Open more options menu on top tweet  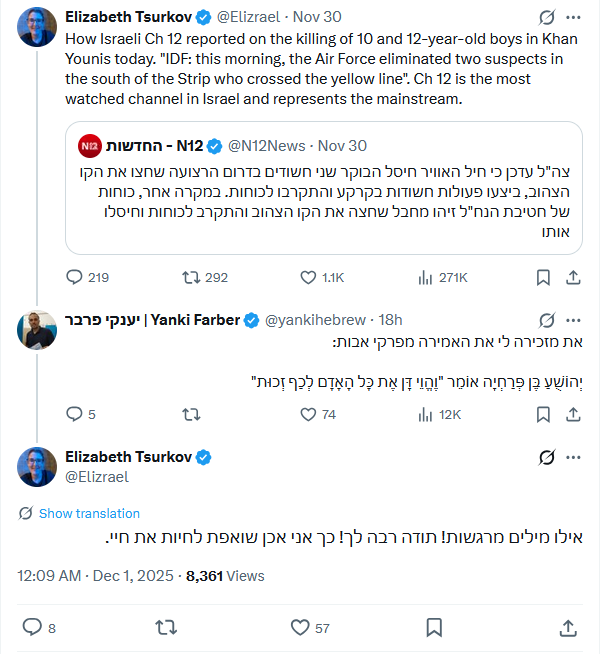coord(571,17)
